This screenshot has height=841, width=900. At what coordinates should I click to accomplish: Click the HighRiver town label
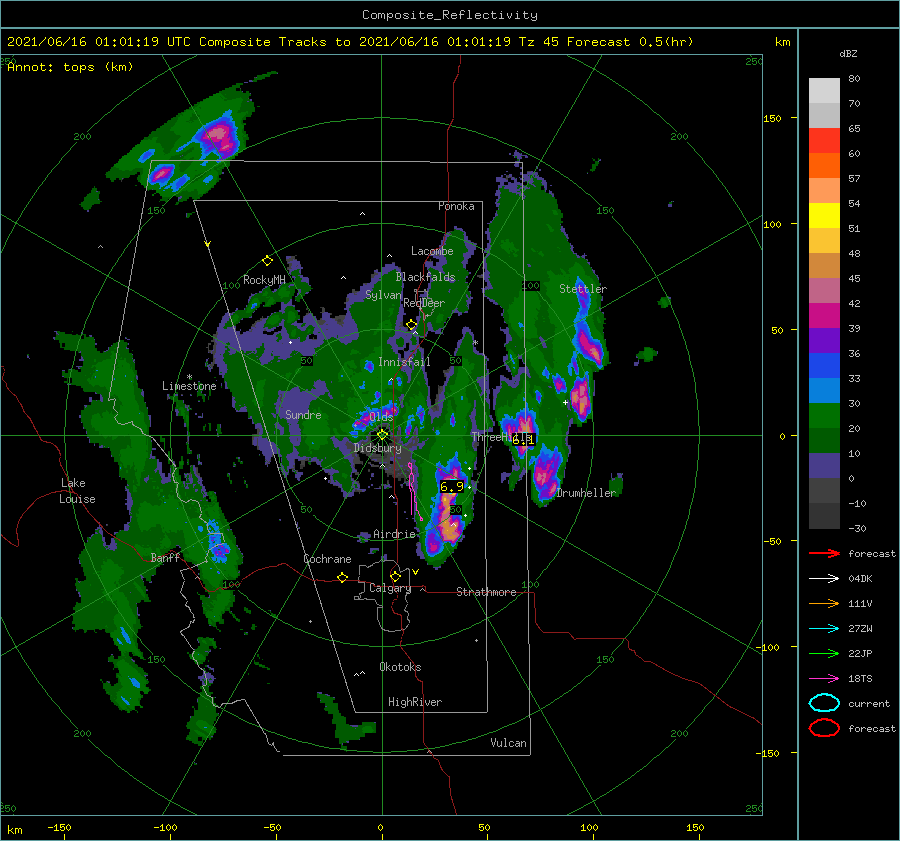point(415,702)
